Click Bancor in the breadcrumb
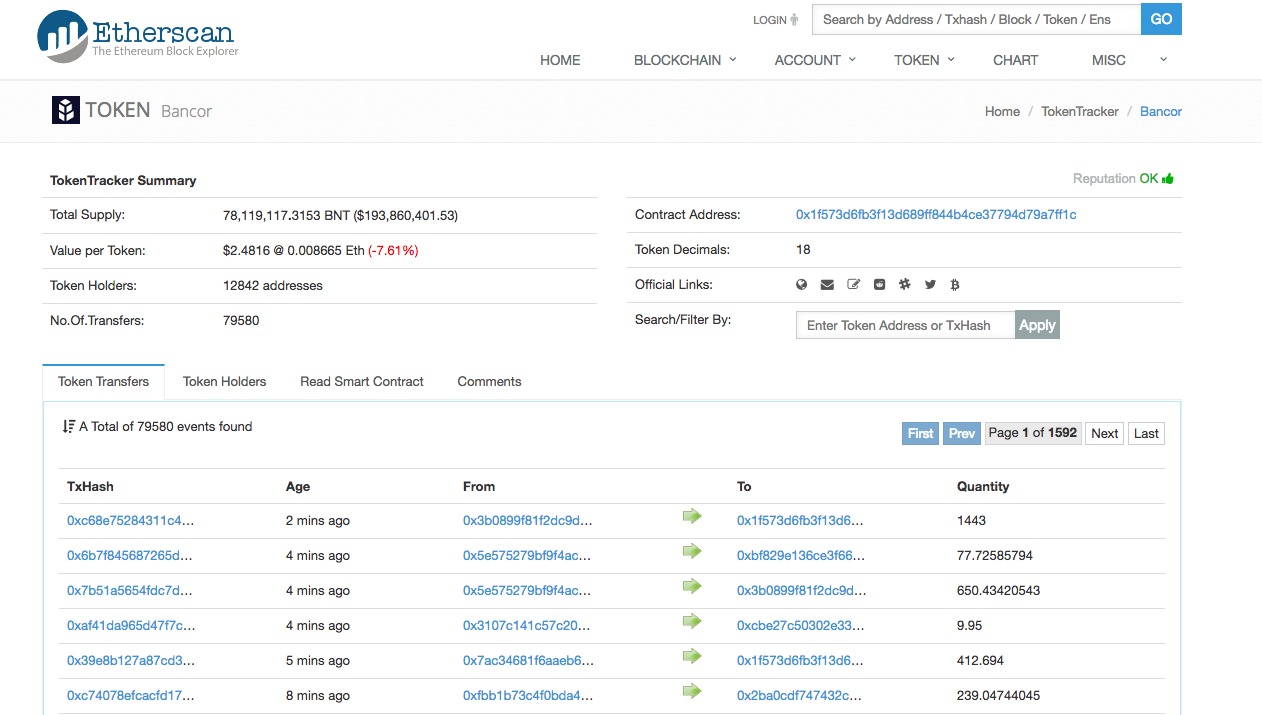This screenshot has width=1262, height=715. [x=1161, y=112]
